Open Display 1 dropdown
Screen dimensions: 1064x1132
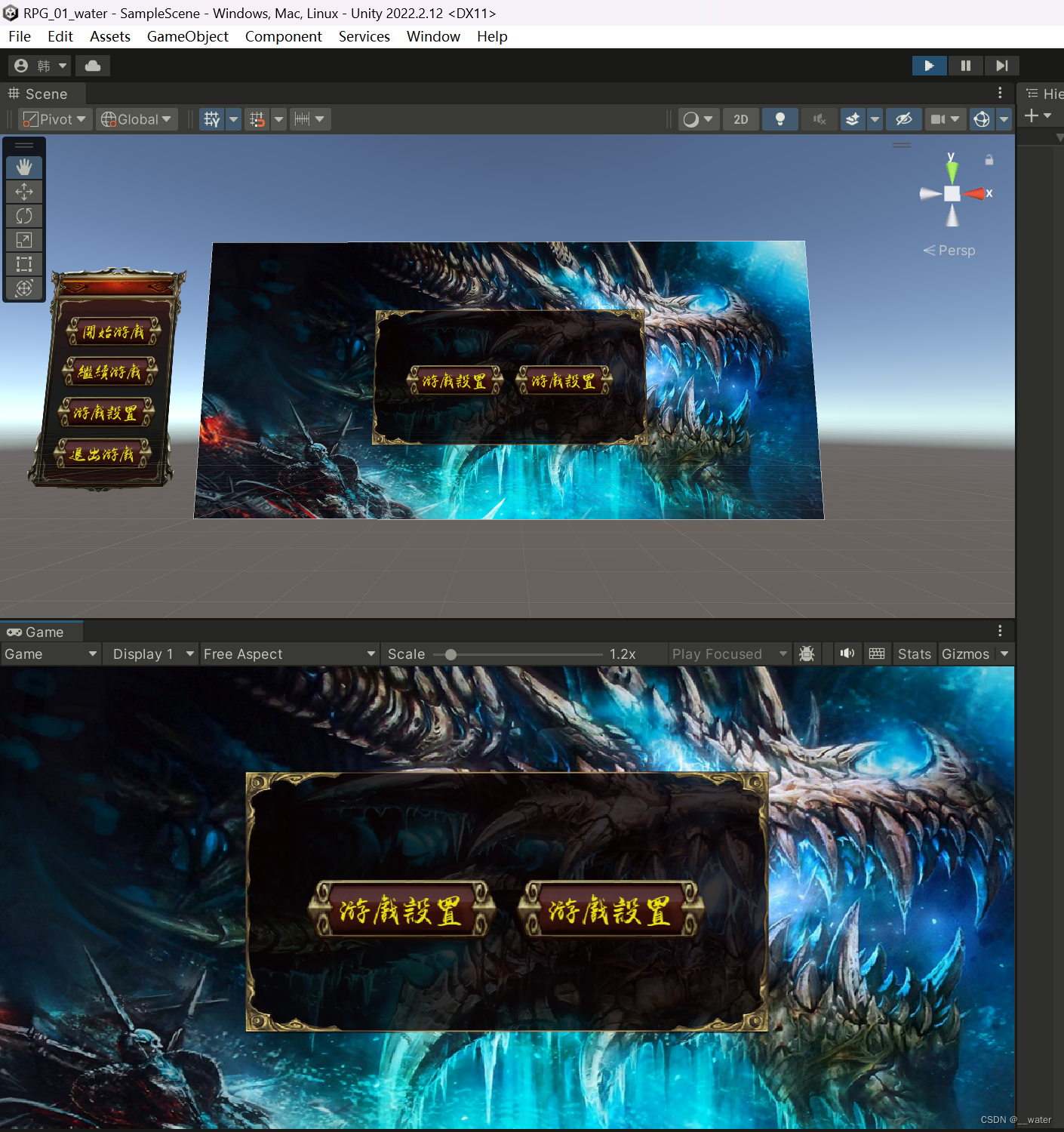[x=152, y=654]
